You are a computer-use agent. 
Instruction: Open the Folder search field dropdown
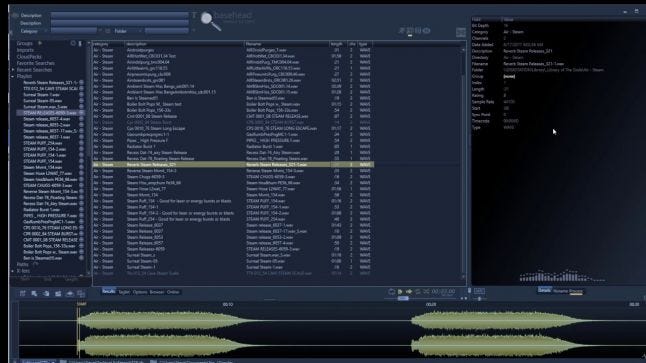pos(140,31)
